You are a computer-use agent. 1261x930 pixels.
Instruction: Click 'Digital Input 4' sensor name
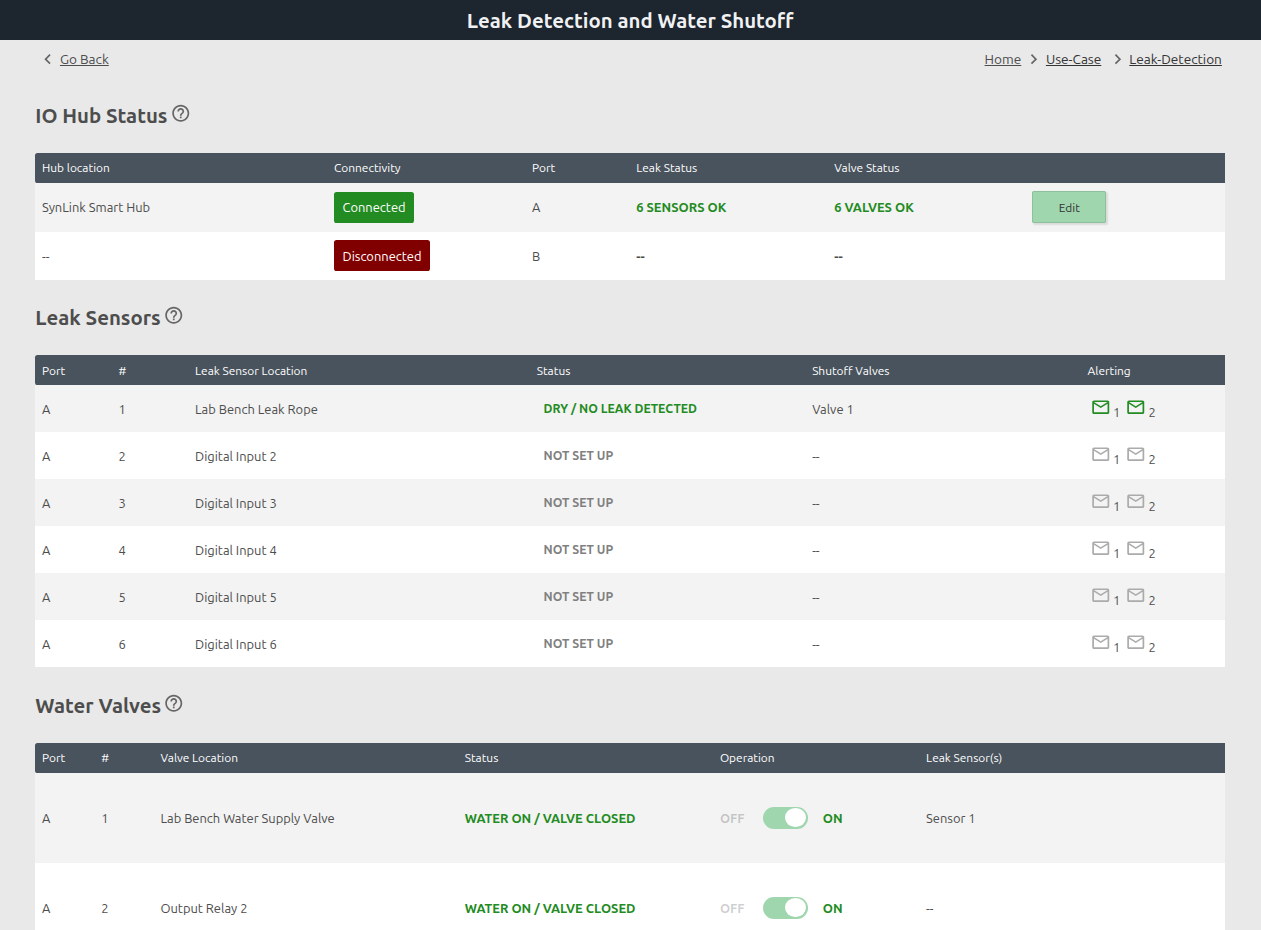point(236,550)
